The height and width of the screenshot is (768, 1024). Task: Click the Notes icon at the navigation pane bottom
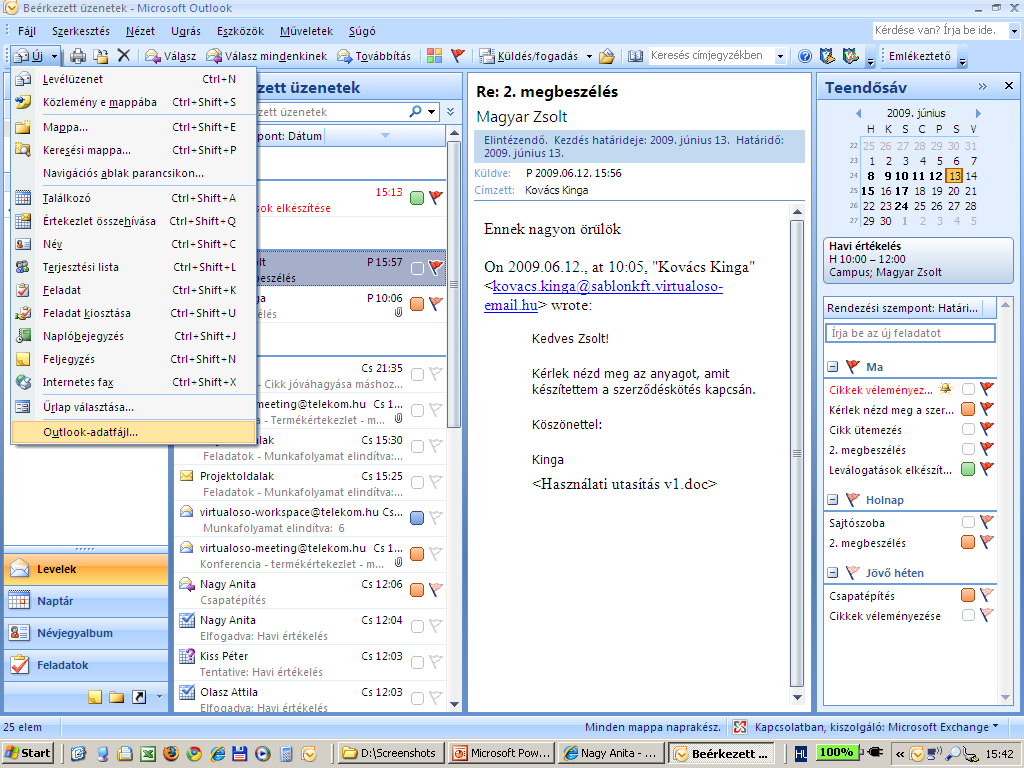click(x=95, y=697)
